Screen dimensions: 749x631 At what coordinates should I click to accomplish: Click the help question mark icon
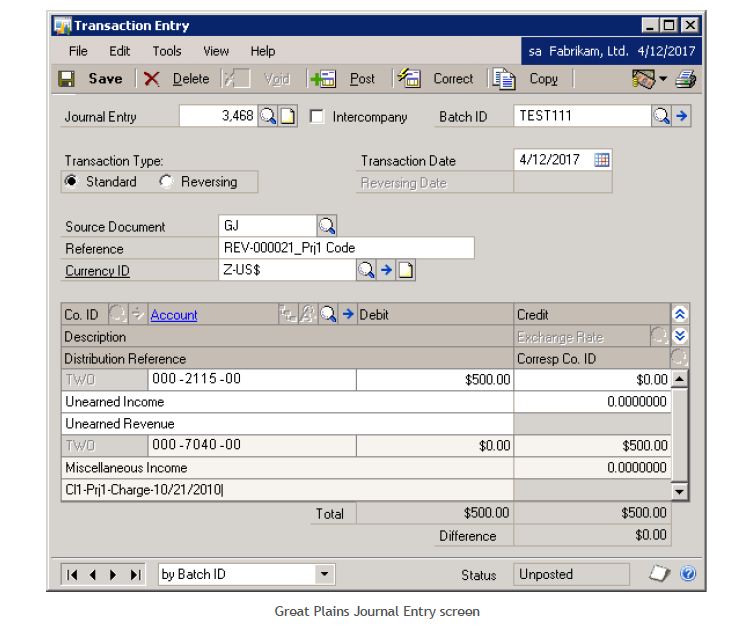pos(688,573)
